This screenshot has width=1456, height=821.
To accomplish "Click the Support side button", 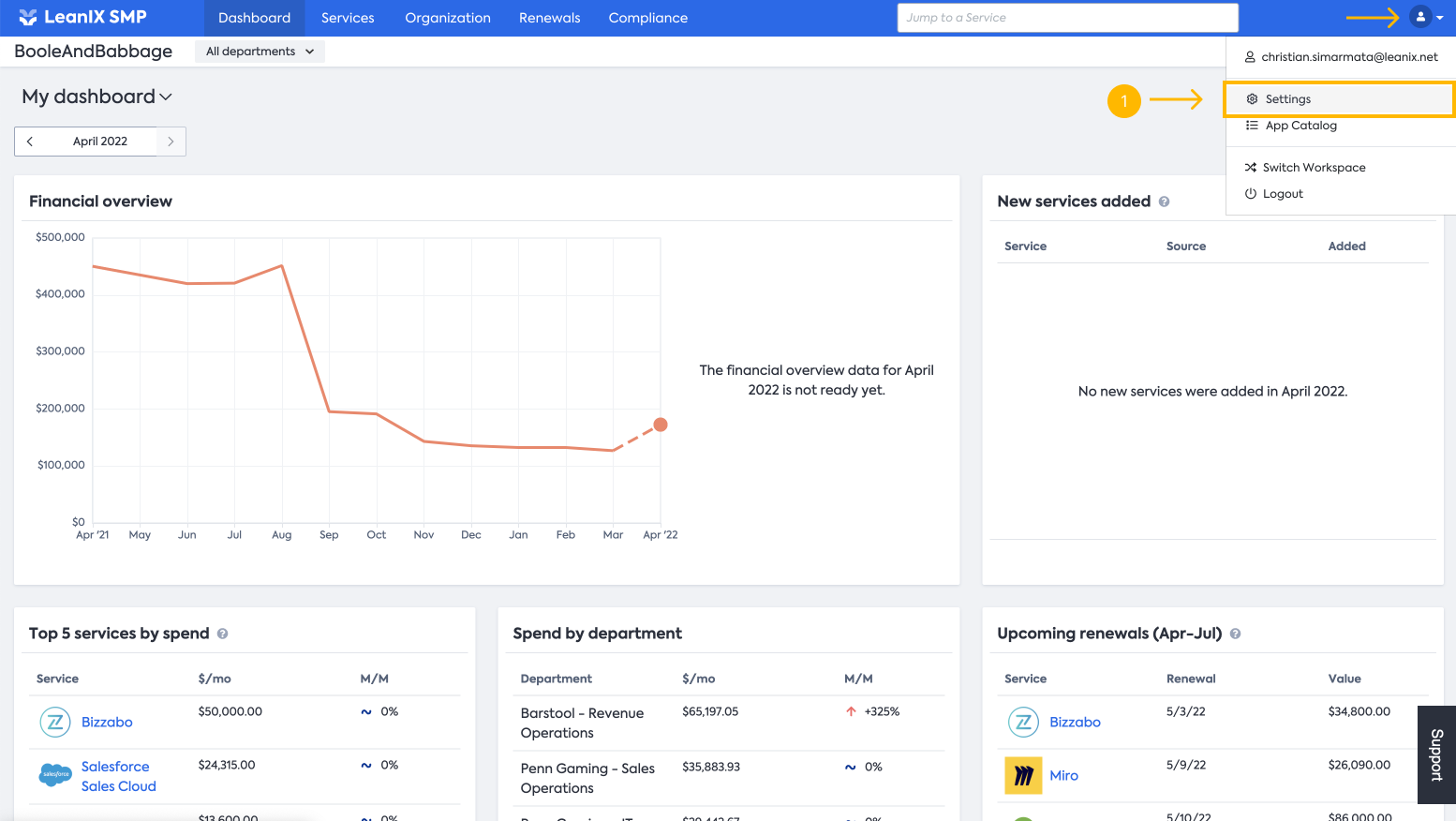I will click(x=1436, y=754).
